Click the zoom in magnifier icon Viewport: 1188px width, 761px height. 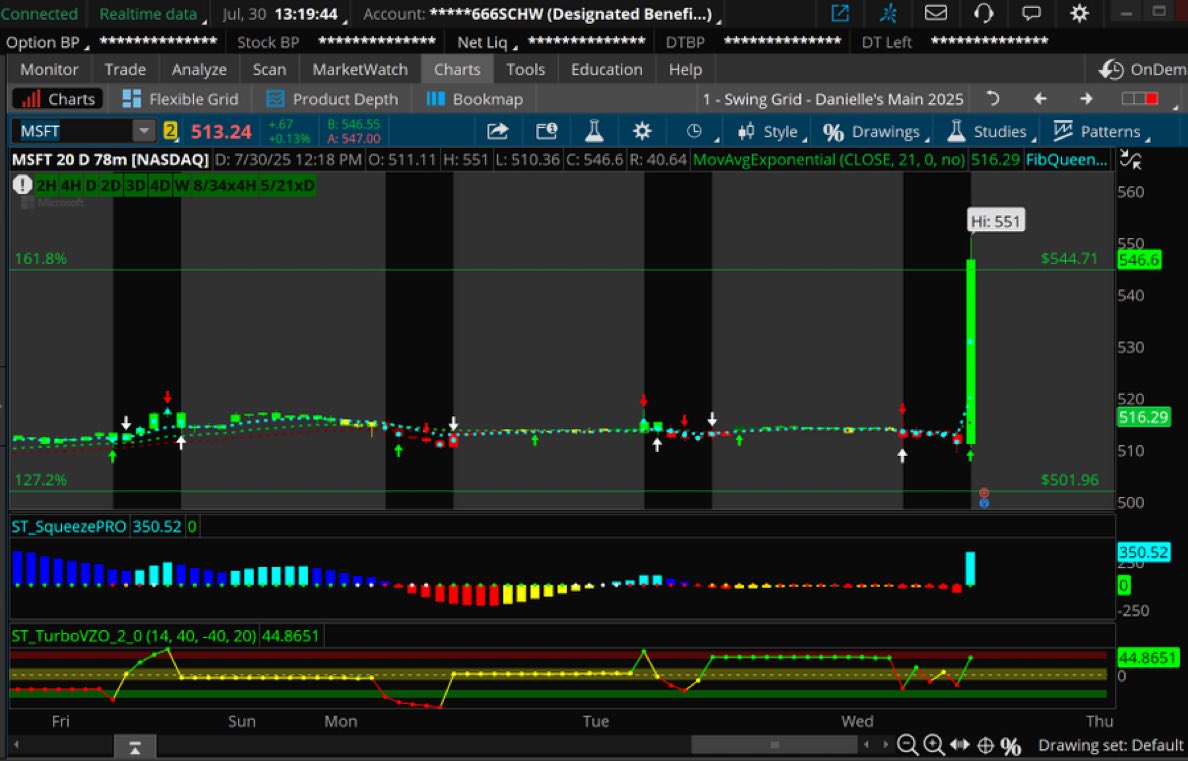[933, 745]
